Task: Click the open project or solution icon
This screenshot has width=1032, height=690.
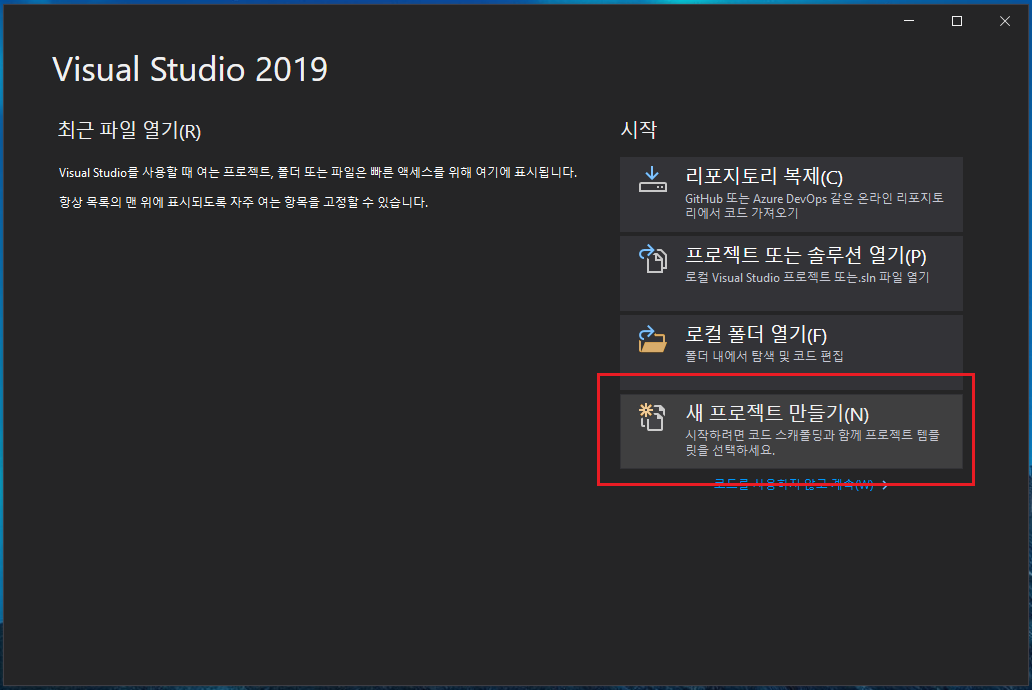Action: [652, 259]
